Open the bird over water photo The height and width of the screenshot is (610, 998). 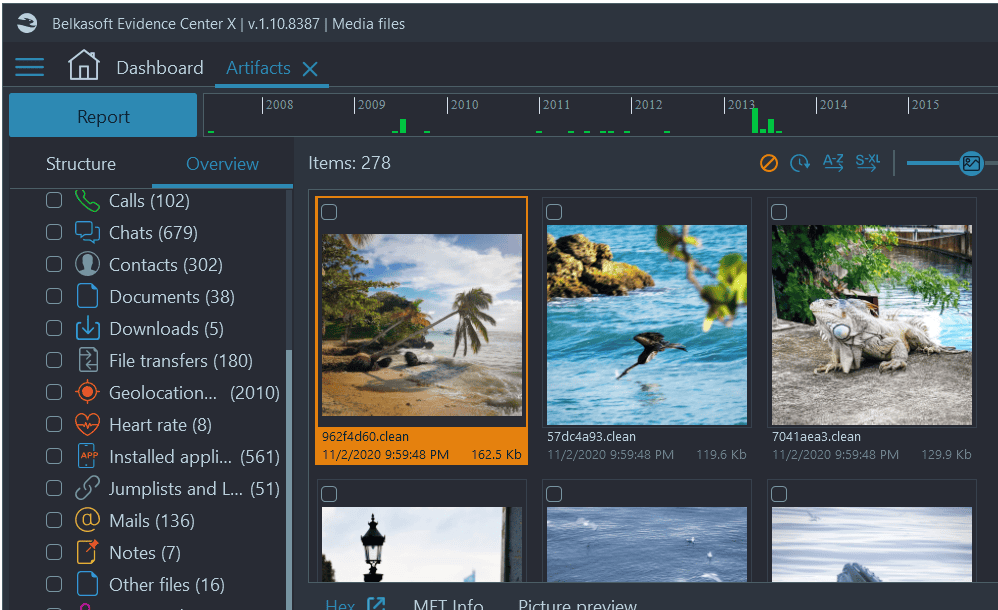coord(647,325)
